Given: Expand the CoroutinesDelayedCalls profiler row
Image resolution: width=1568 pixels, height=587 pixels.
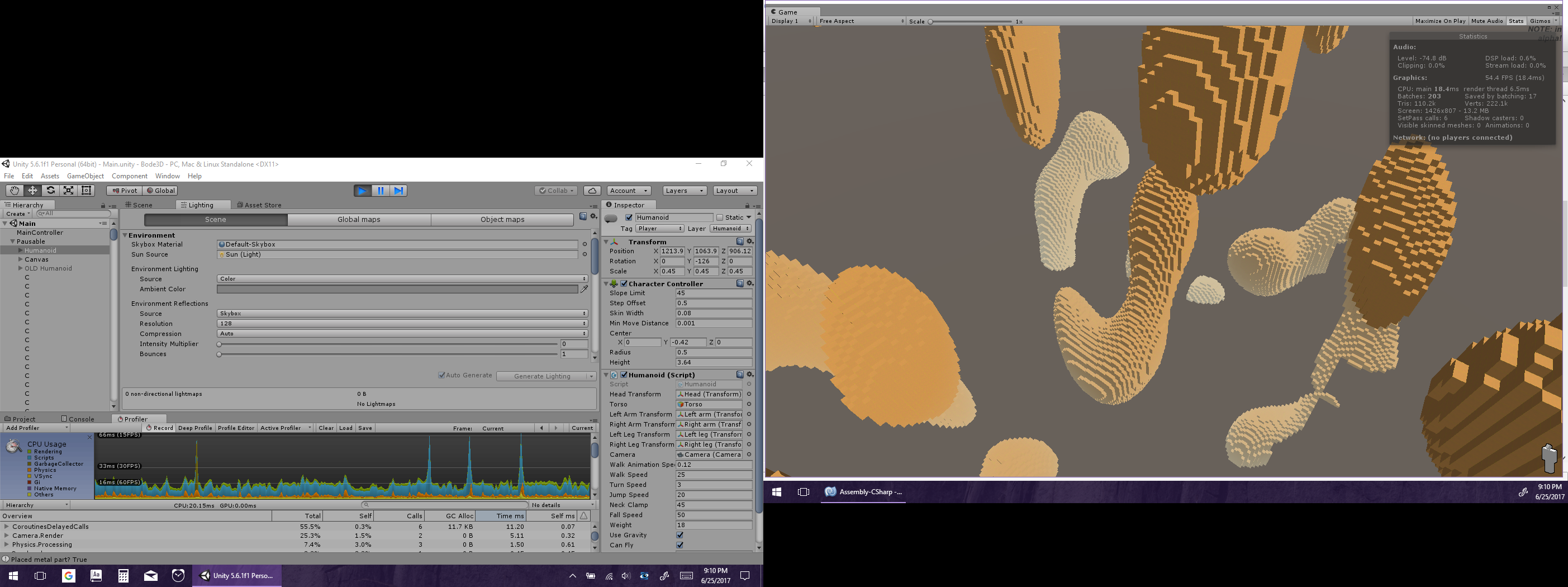Looking at the screenshot, I should 6,527.
